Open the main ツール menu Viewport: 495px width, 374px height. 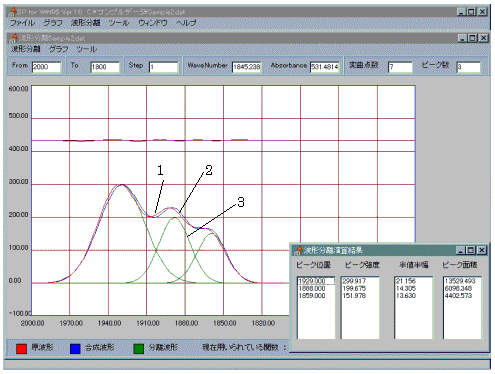coord(119,23)
